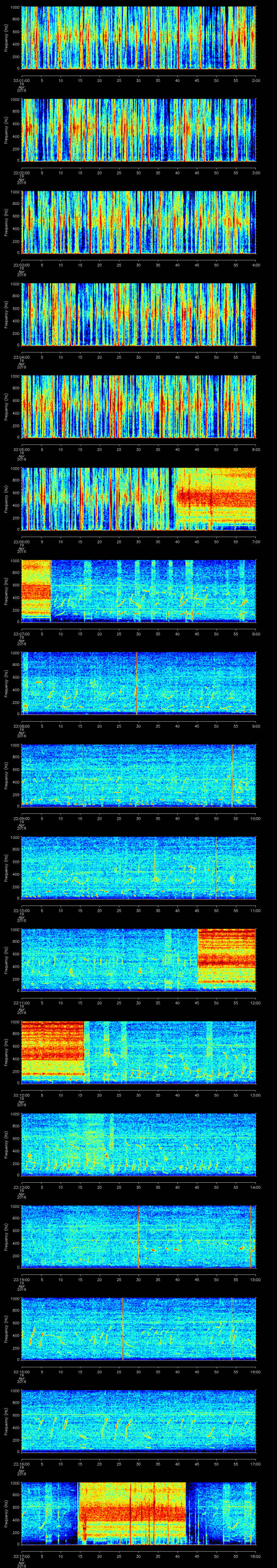Click the spectrogram panel starting at 22:04:00

pyautogui.click(x=139, y=314)
